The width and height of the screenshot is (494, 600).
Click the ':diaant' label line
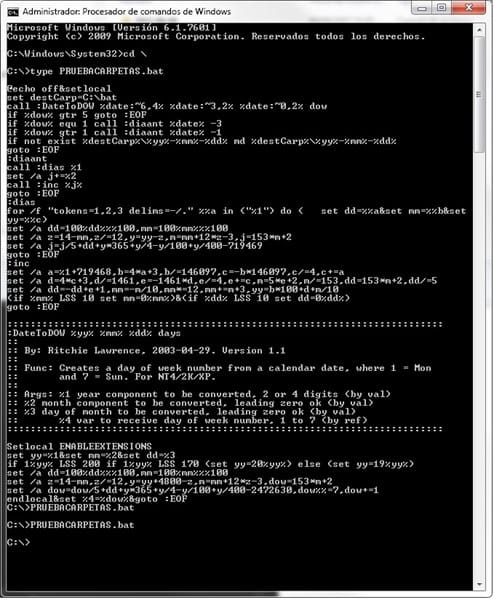27,158
